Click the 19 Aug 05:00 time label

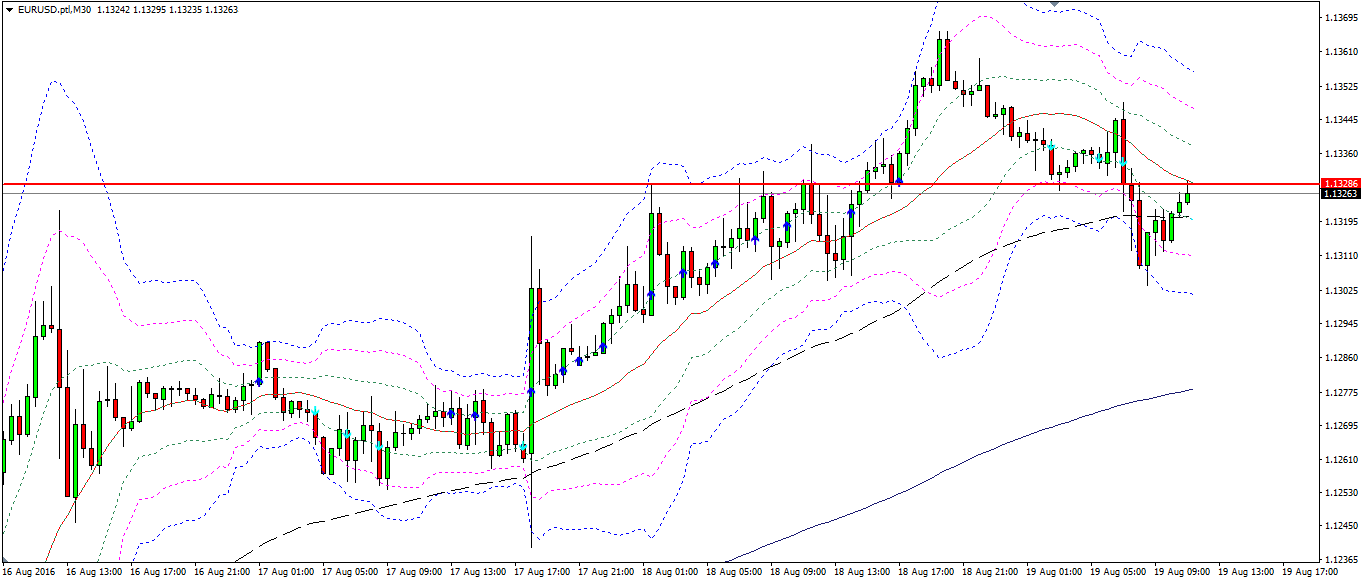[1118, 573]
